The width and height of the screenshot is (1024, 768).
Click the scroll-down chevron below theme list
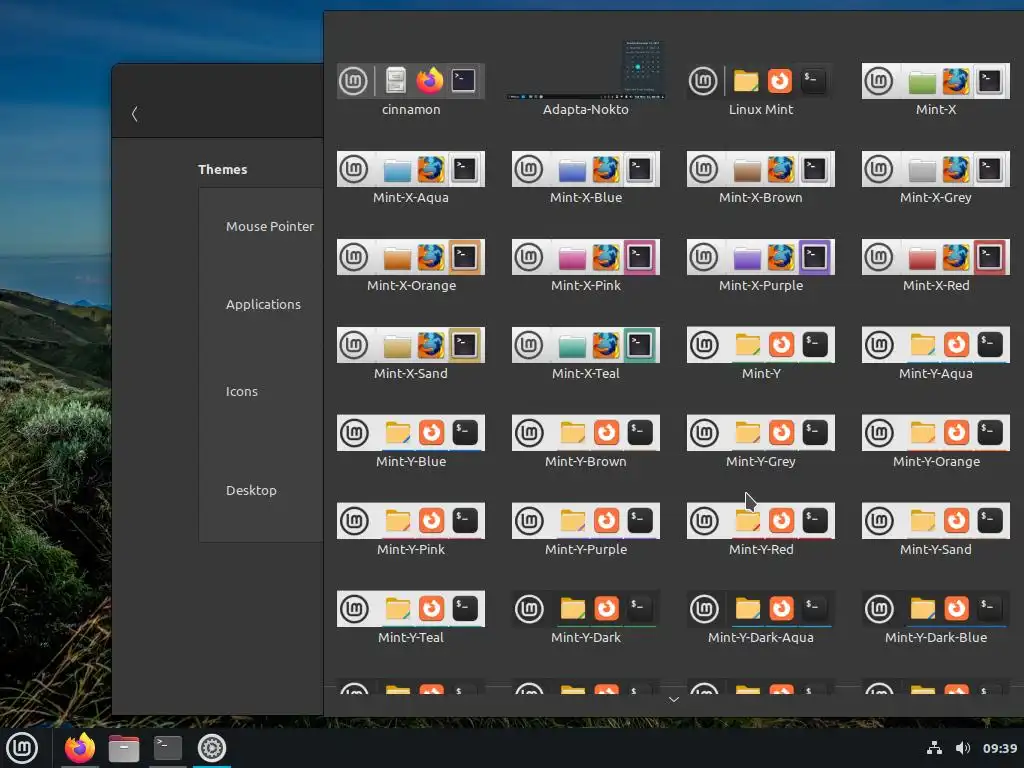point(674,699)
